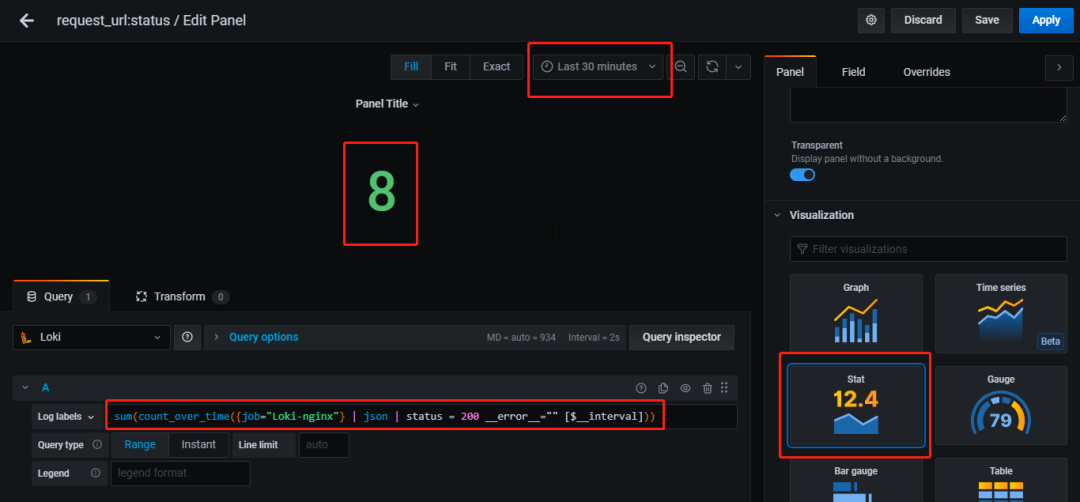The width and height of the screenshot is (1080, 502).
Task: Zoom out the time range
Action: (x=681, y=67)
